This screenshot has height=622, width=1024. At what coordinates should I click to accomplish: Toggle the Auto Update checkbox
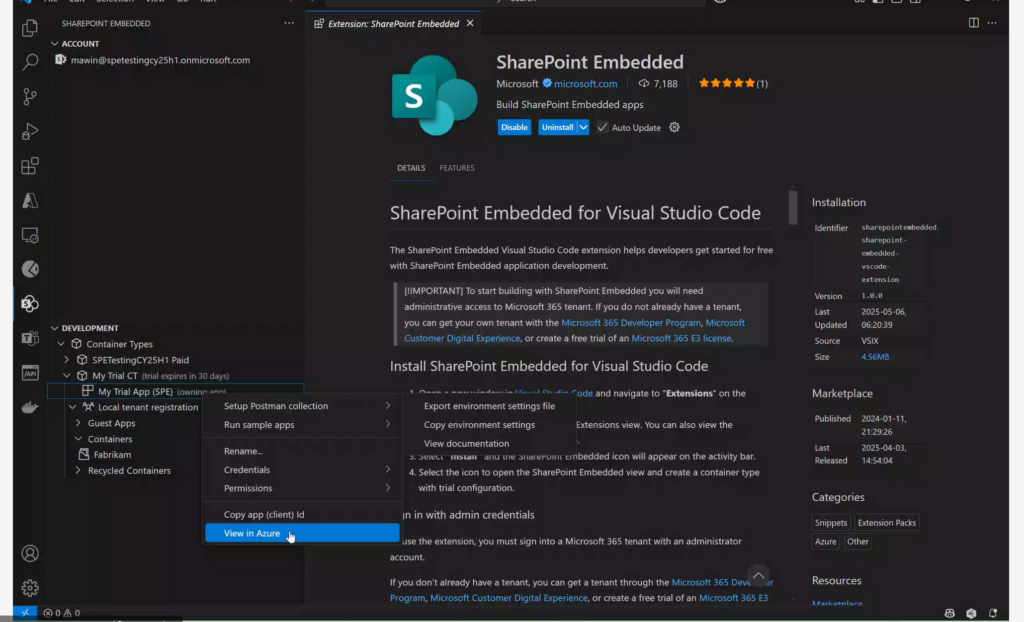pyautogui.click(x=602, y=127)
